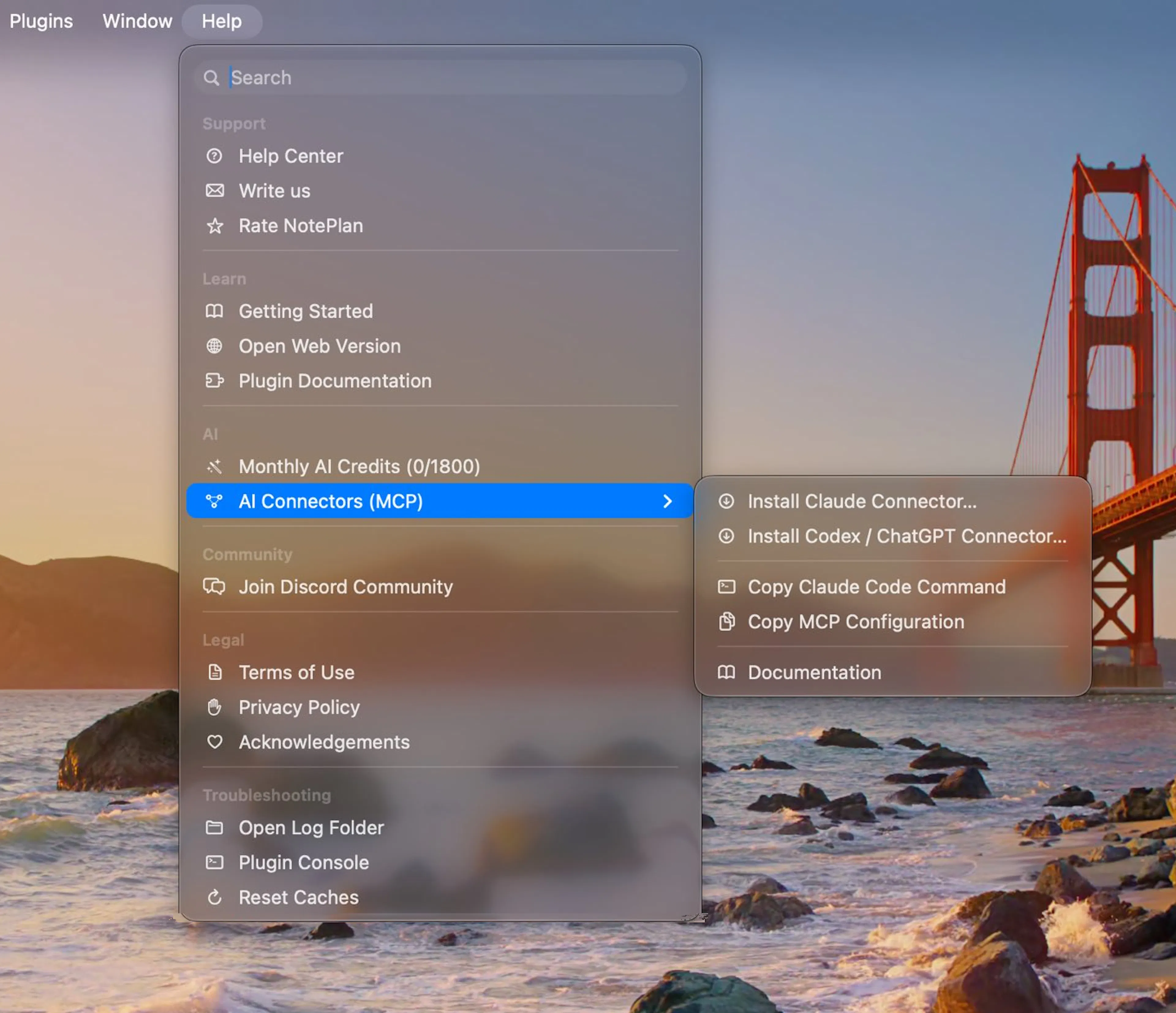Click the book icon beside Getting Started
Image resolution: width=1176 pixels, height=1013 pixels.
pyautogui.click(x=214, y=311)
